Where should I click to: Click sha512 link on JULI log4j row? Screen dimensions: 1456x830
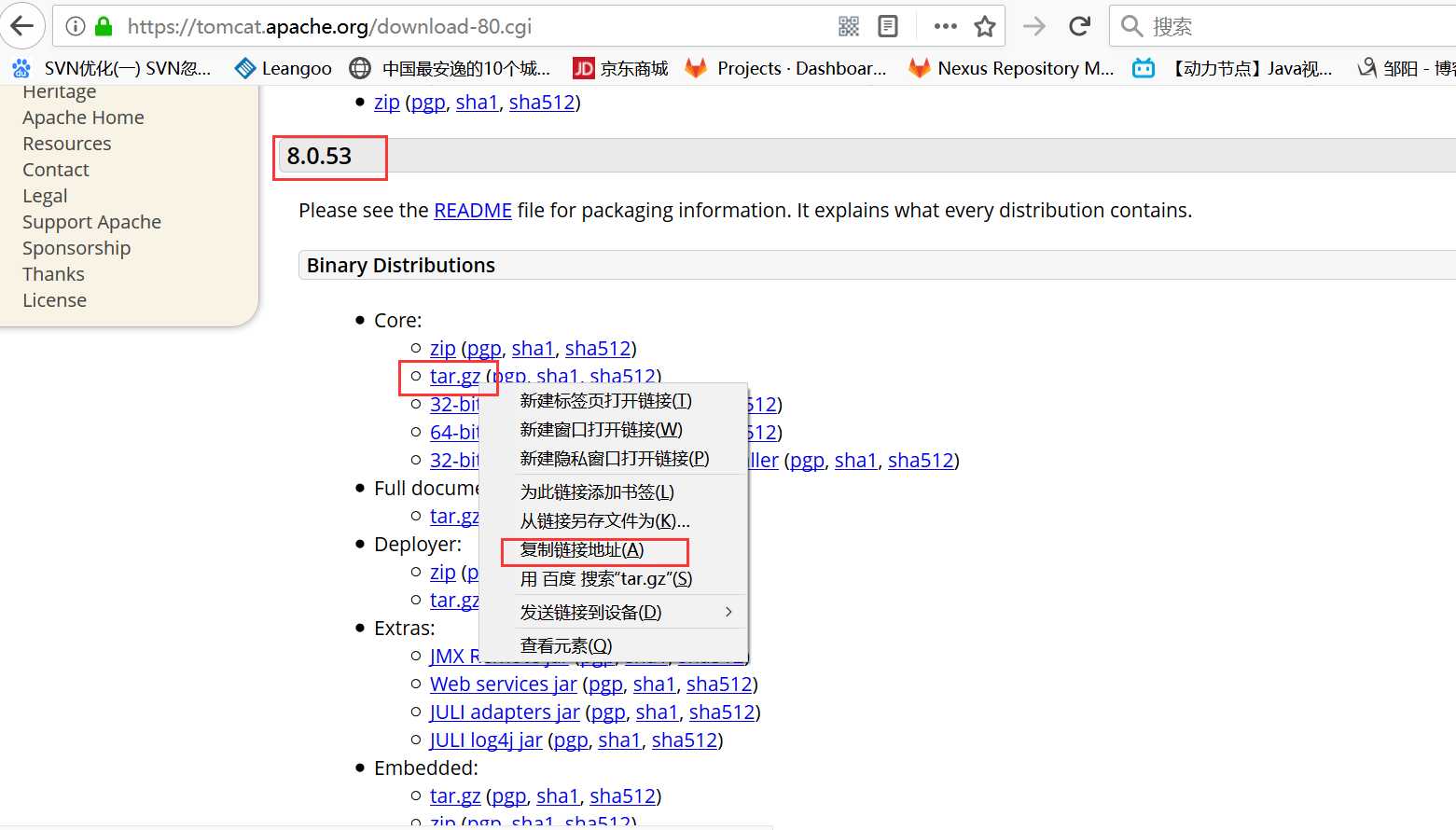click(x=685, y=740)
